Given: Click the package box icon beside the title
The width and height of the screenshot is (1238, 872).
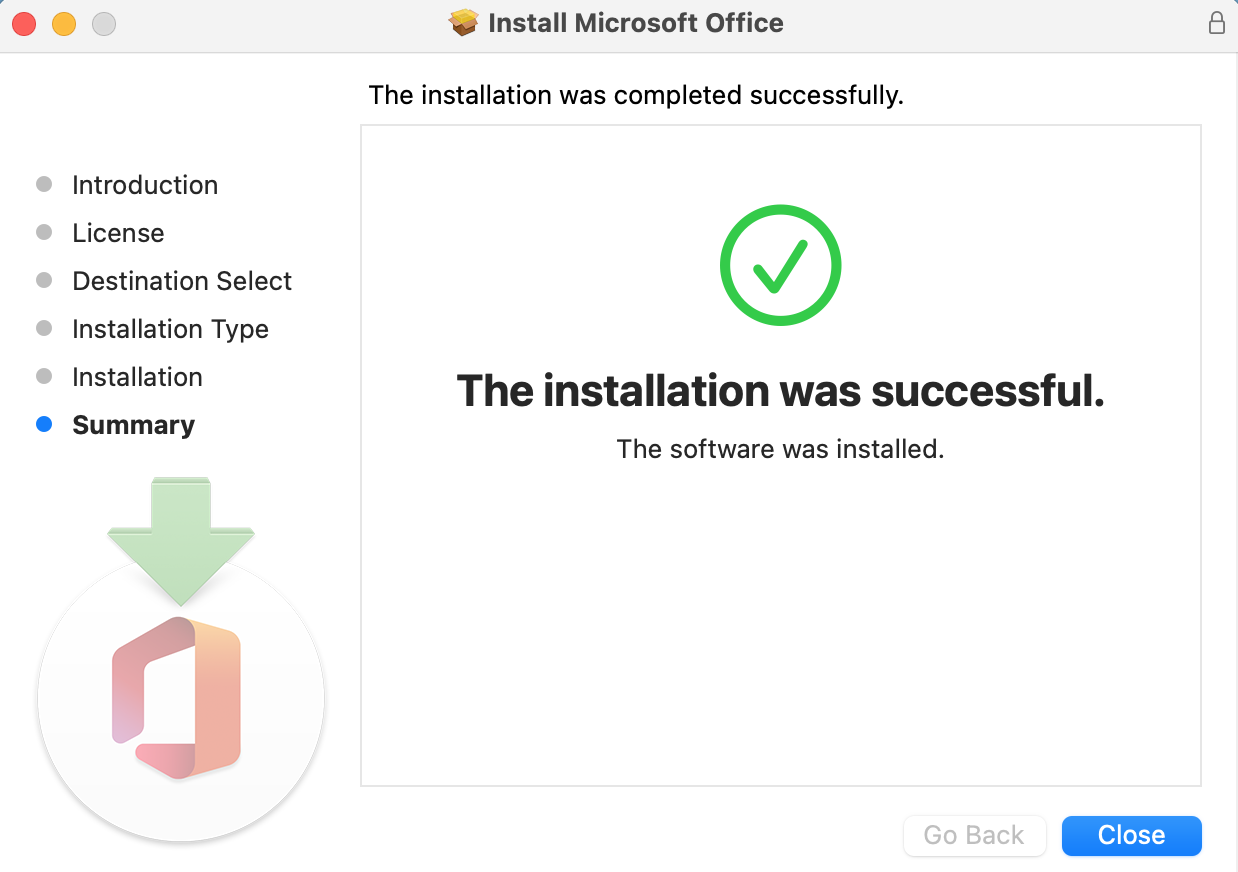Looking at the screenshot, I should [x=464, y=23].
